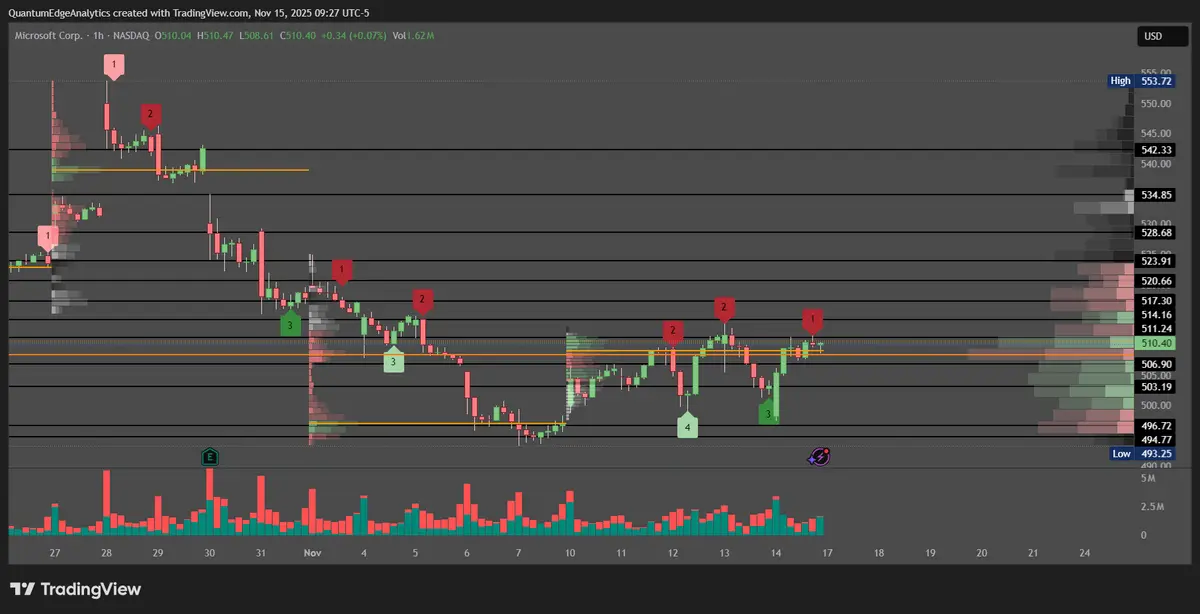The image size is (1200, 614).
Task: Click the earnings 'E' marker icon
Action: [210, 457]
